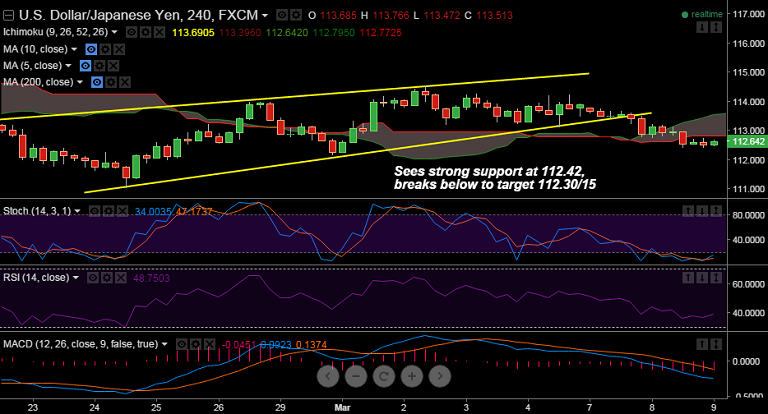Select the 'Sees strong support at 112.42' annotation
Image resolution: width=768 pixels, height=414 pixels.
[x=495, y=178]
